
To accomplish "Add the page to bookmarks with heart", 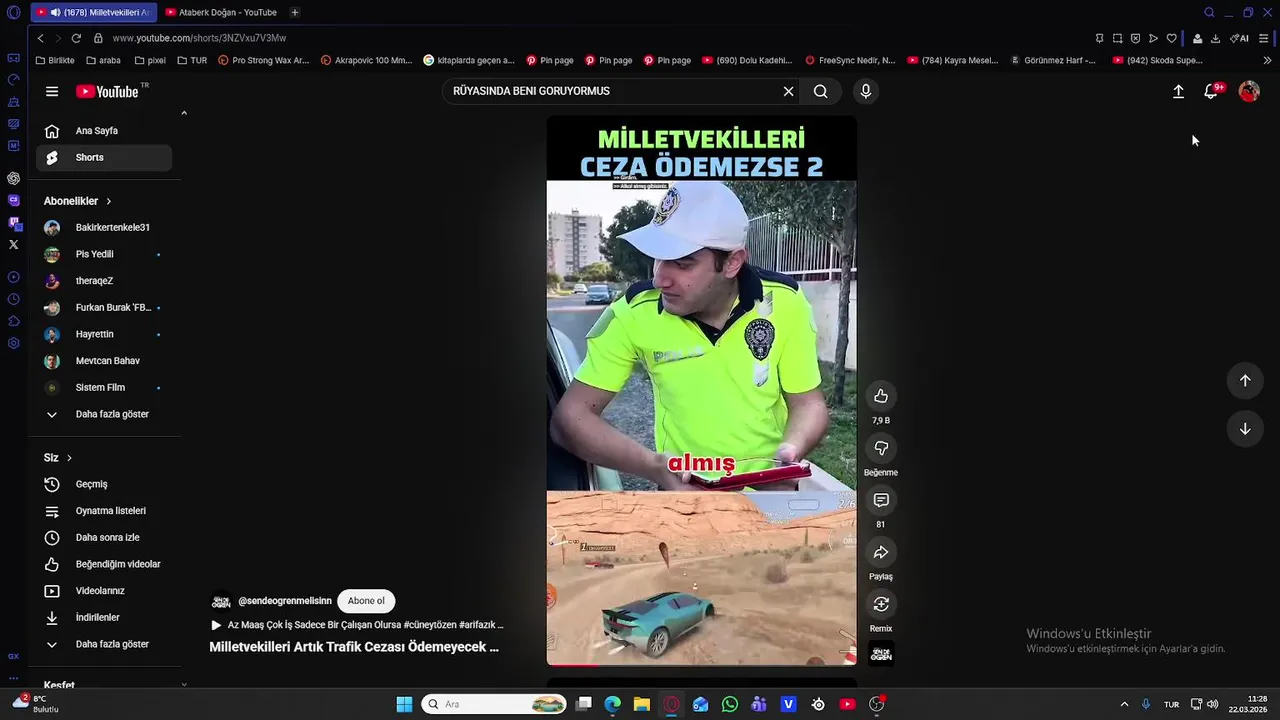I will tap(1171, 38).
